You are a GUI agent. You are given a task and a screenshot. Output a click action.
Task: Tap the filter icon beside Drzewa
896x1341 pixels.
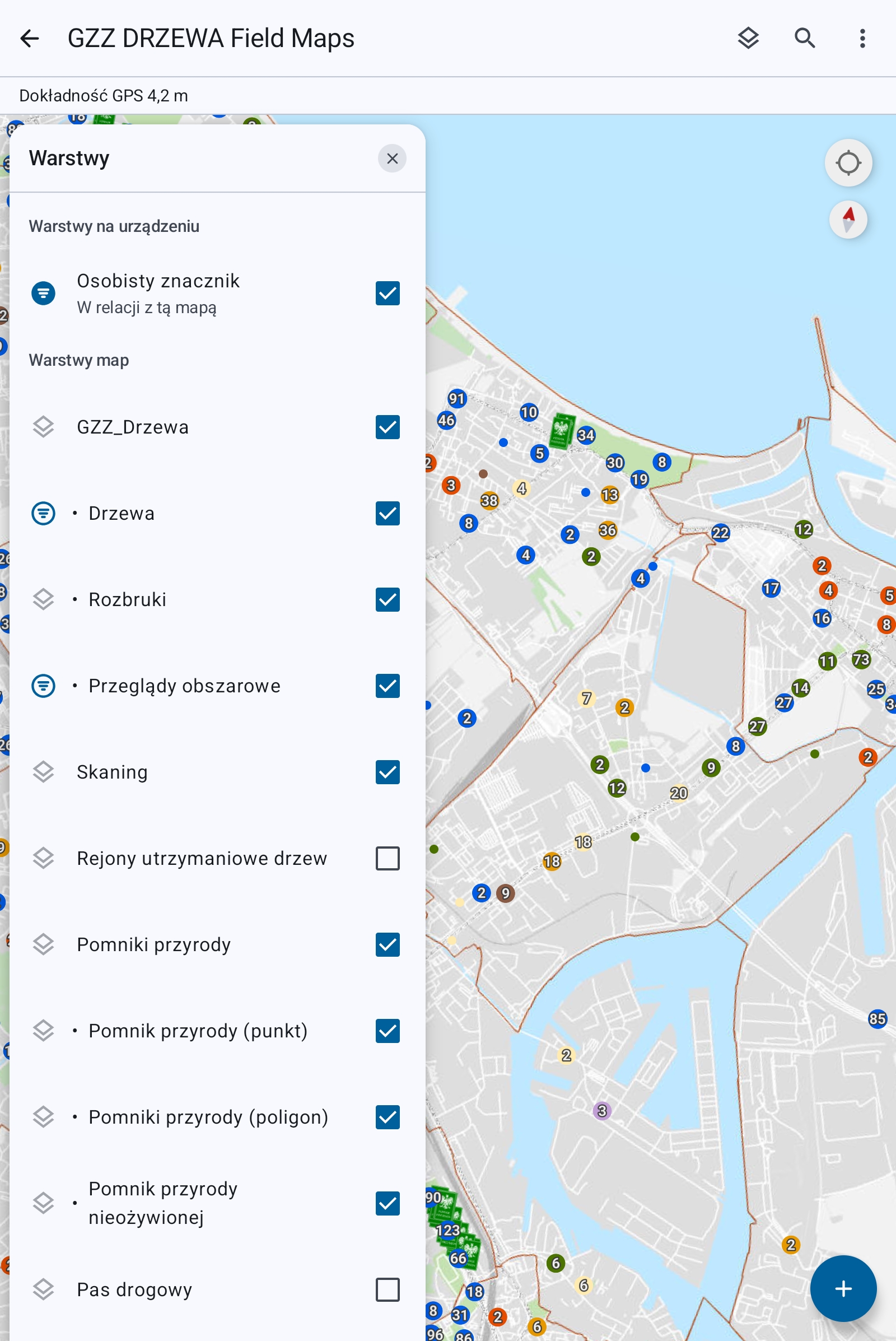[x=44, y=513]
